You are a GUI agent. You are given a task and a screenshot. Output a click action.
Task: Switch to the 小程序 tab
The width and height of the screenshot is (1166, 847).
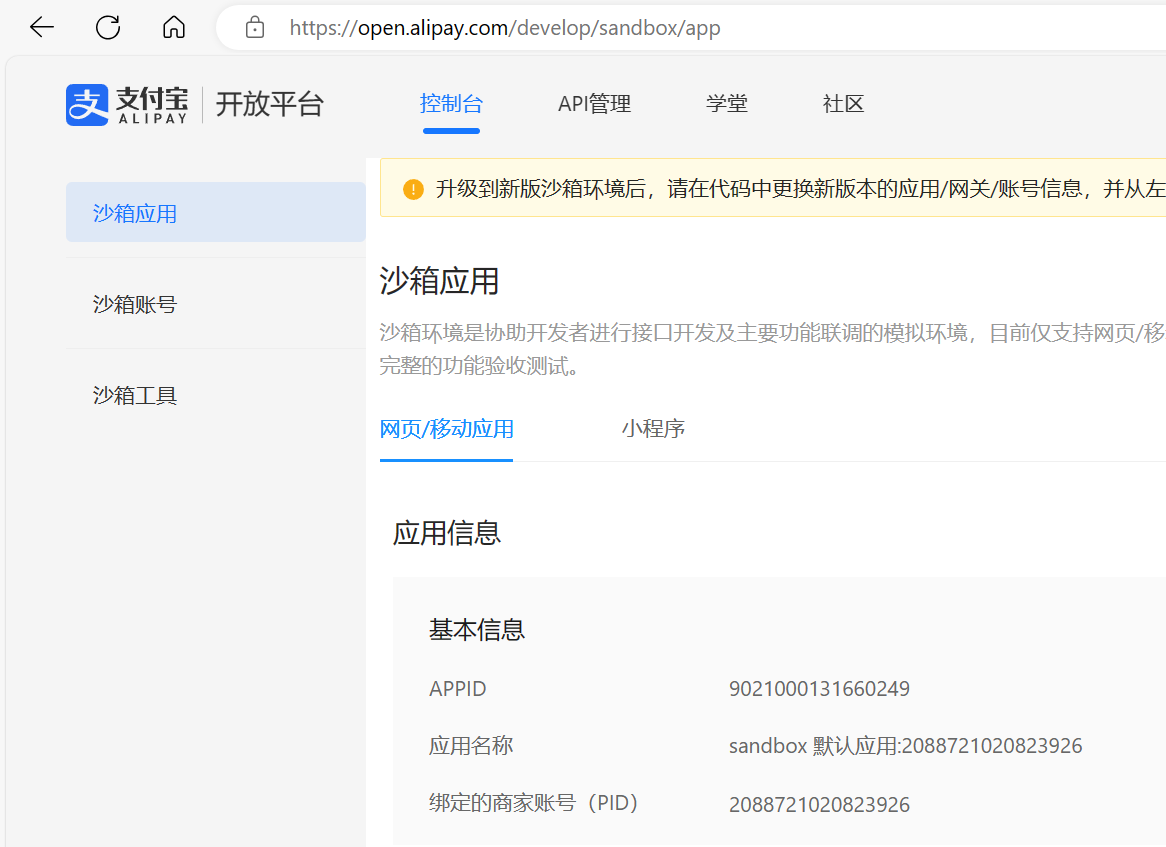[x=653, y=429]
